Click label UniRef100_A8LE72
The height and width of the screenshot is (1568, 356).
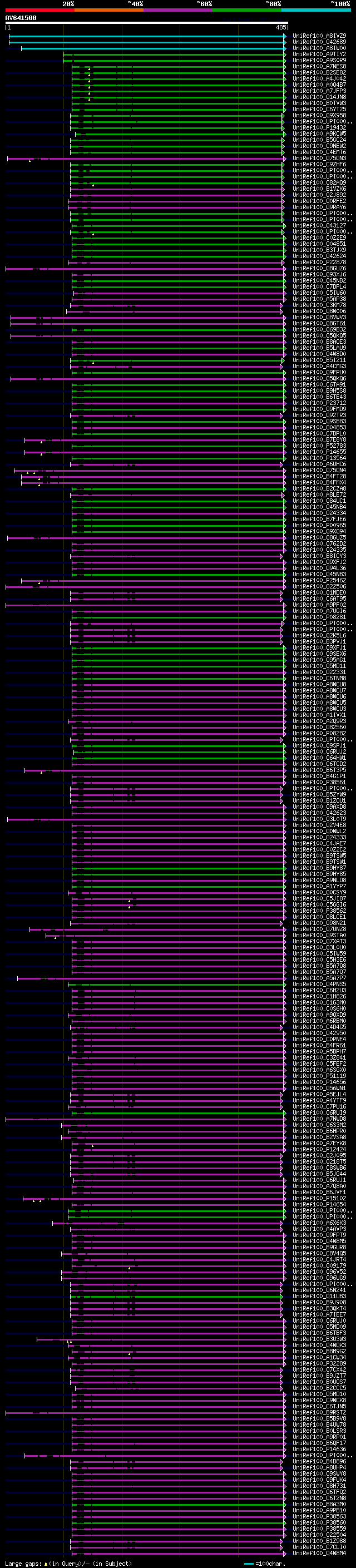319,495
